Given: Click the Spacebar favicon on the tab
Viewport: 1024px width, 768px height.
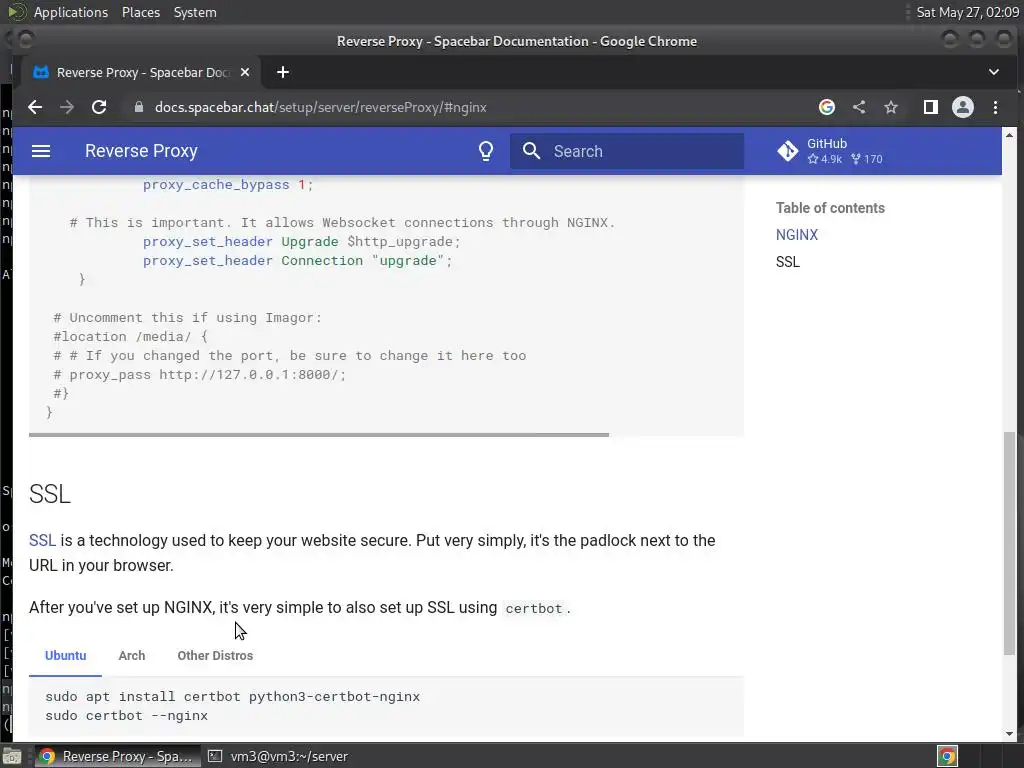Looking at the screenshot, I should click(x=41, y=72).
